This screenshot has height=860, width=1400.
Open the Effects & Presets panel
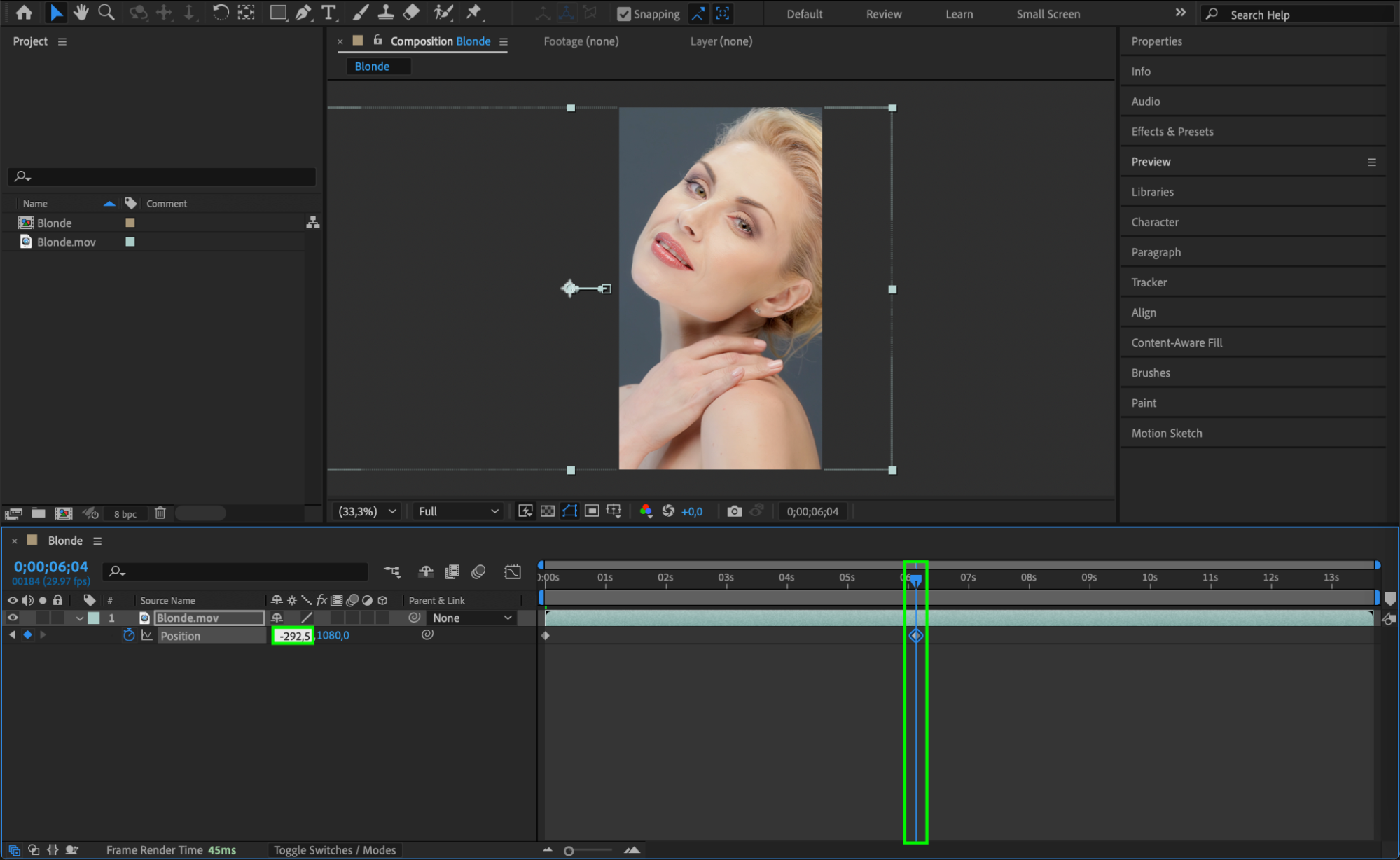pyautogui.click(x=1172, y=132)
